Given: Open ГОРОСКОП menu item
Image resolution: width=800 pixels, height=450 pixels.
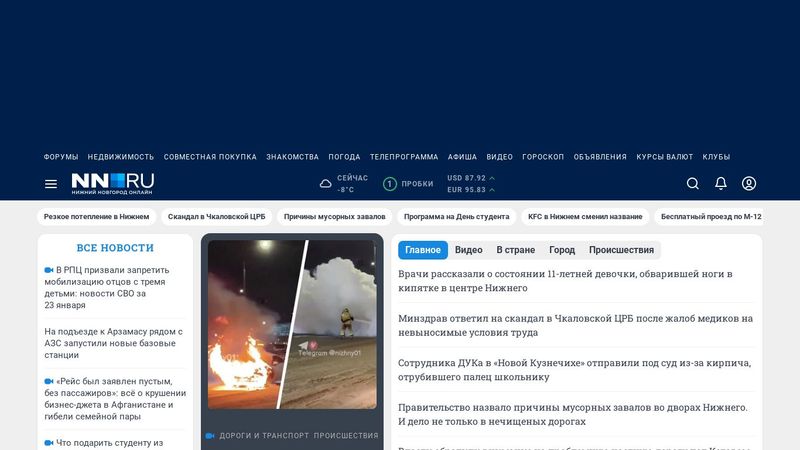Looking at the screenshot, I should (543, 157).
